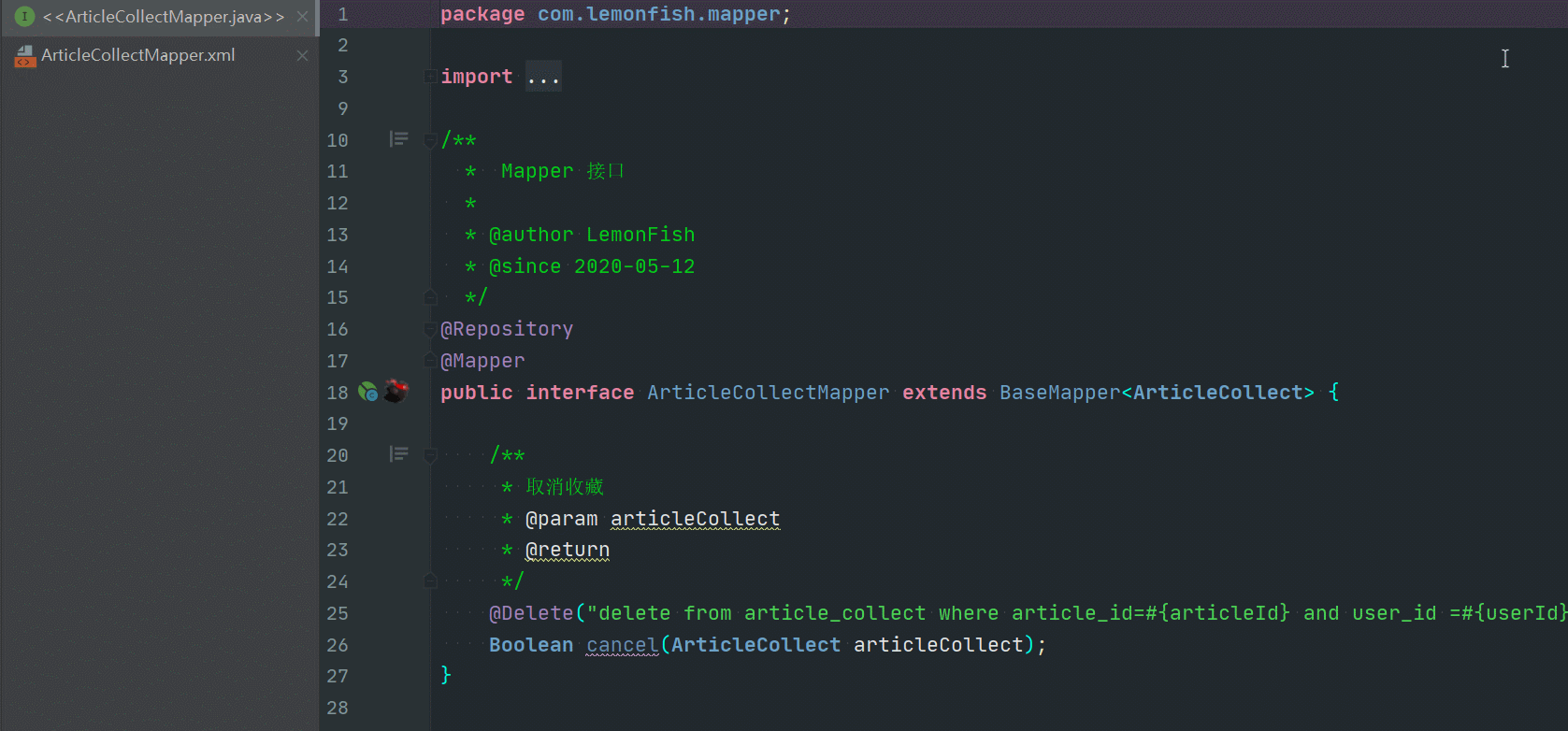Toggle rendered view for the class Javadoc on line 10

[399, 139]
